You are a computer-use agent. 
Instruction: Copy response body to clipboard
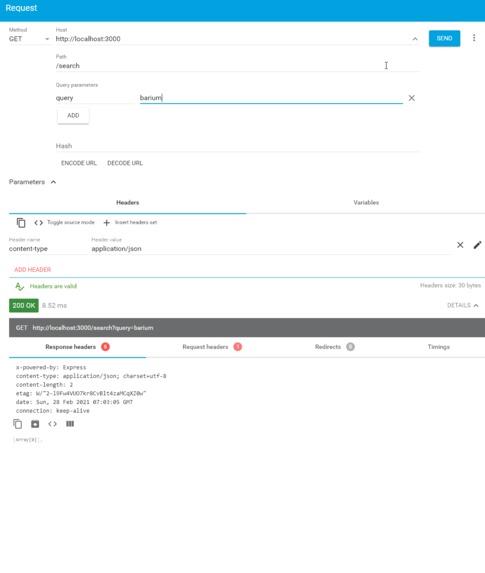(x=18, y=424)
